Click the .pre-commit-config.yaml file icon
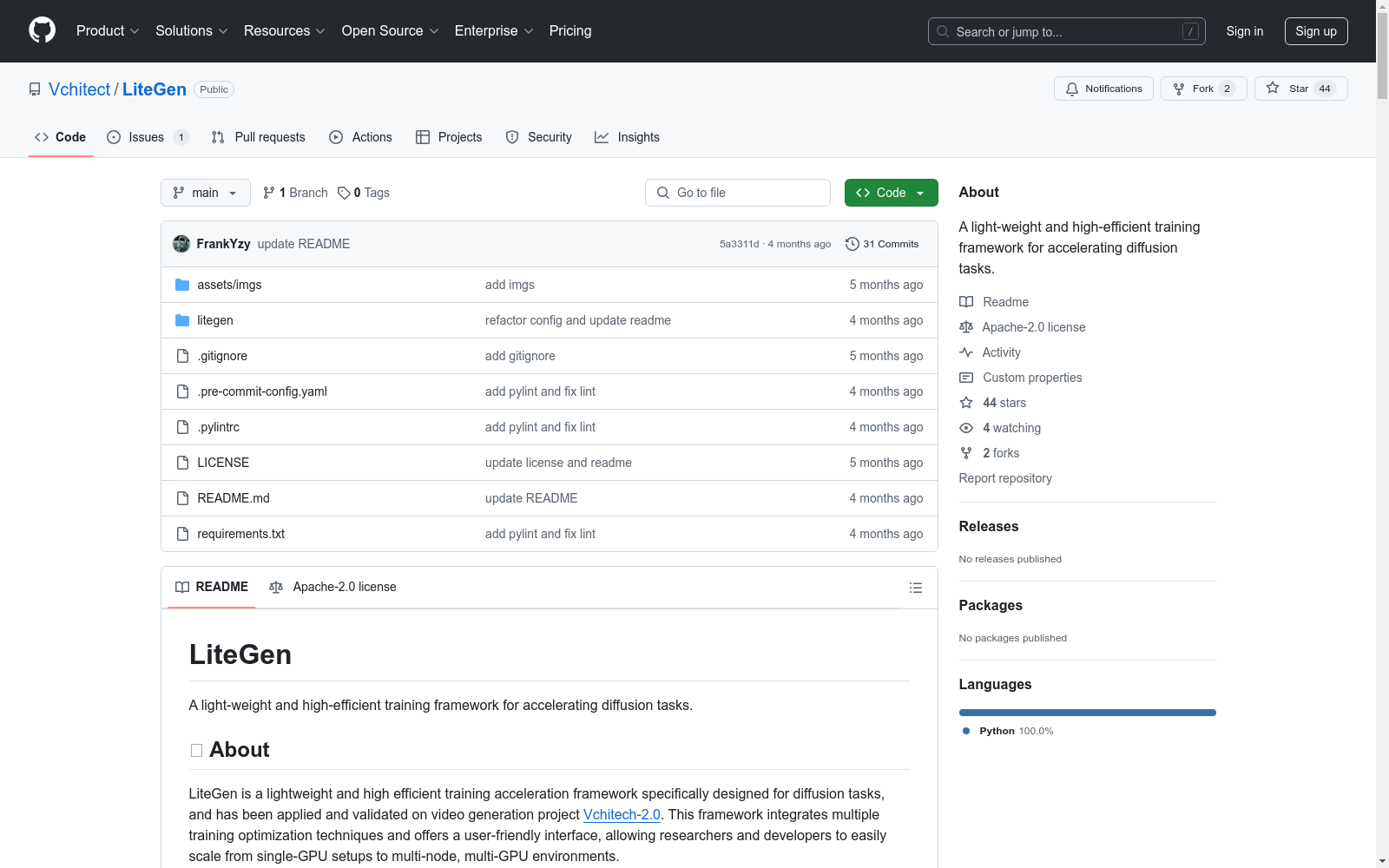Image resolution: width=1389 pixels, height=868 pixels. click(x=182, y=391)
